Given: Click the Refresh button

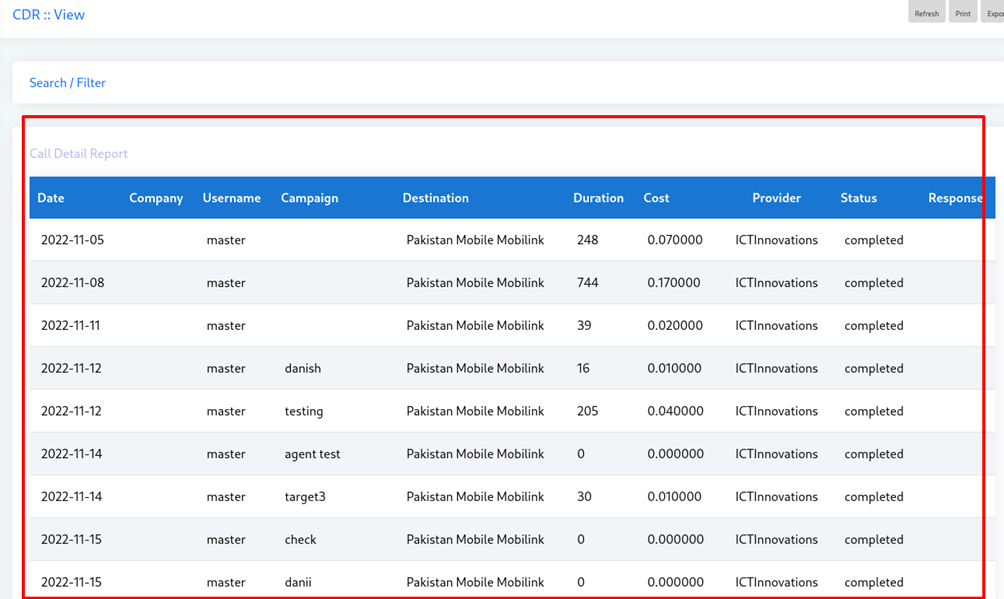Looking at the screenshot, I should tap(927, 12).
